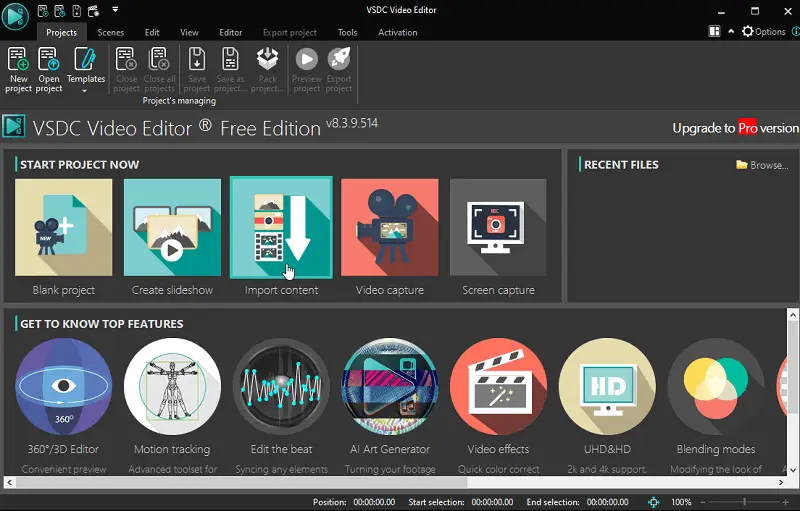Image resolution: width=800 pixels, height=511 pixels.
Task: Start a Blank project
Action: coord(63,229)
